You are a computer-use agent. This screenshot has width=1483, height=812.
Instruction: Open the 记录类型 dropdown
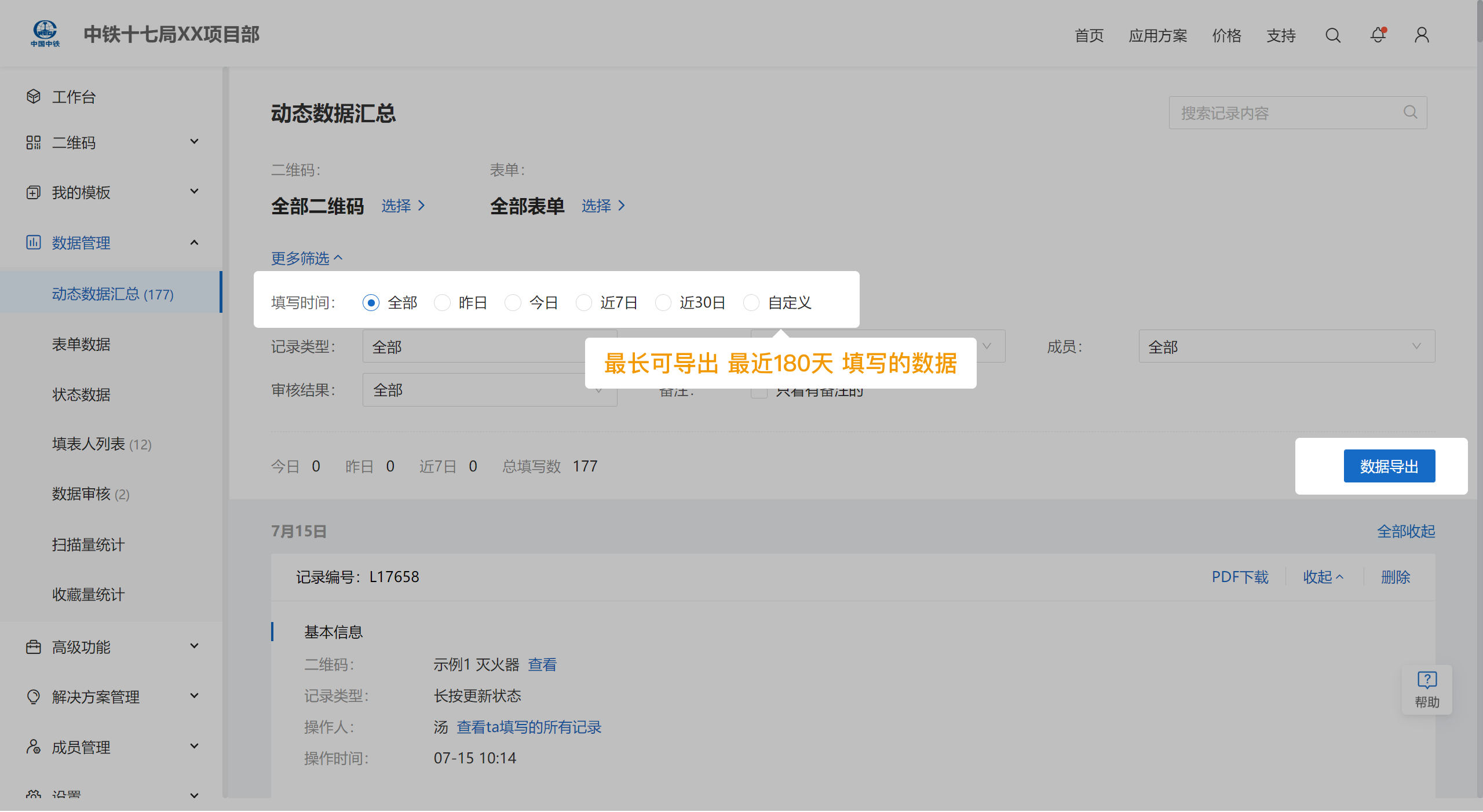click(490, 346)
